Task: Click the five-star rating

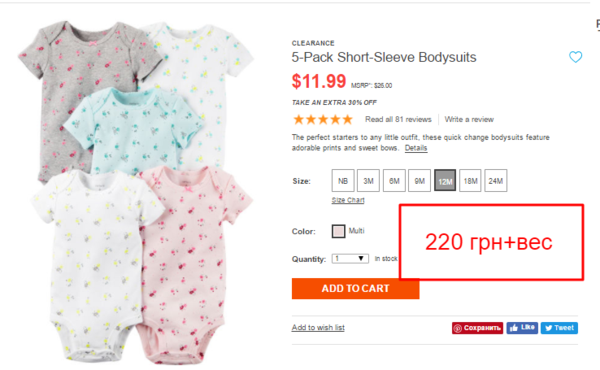Action: click(323, 119)
